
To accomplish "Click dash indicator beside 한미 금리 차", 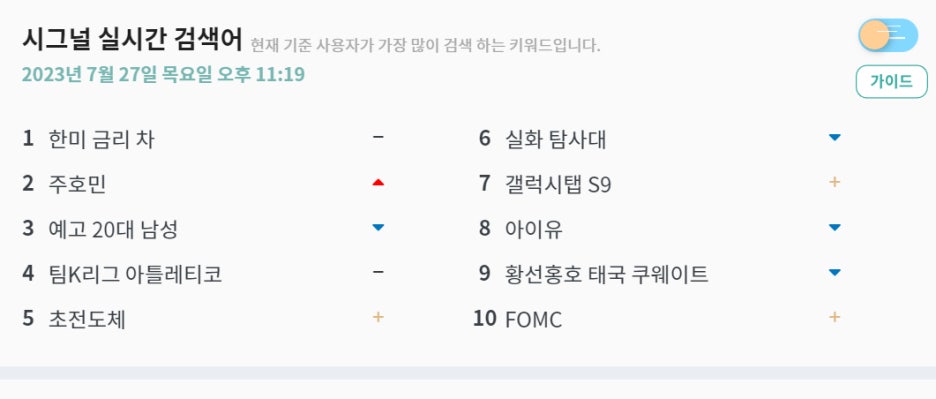I will (x=378, y=137).
